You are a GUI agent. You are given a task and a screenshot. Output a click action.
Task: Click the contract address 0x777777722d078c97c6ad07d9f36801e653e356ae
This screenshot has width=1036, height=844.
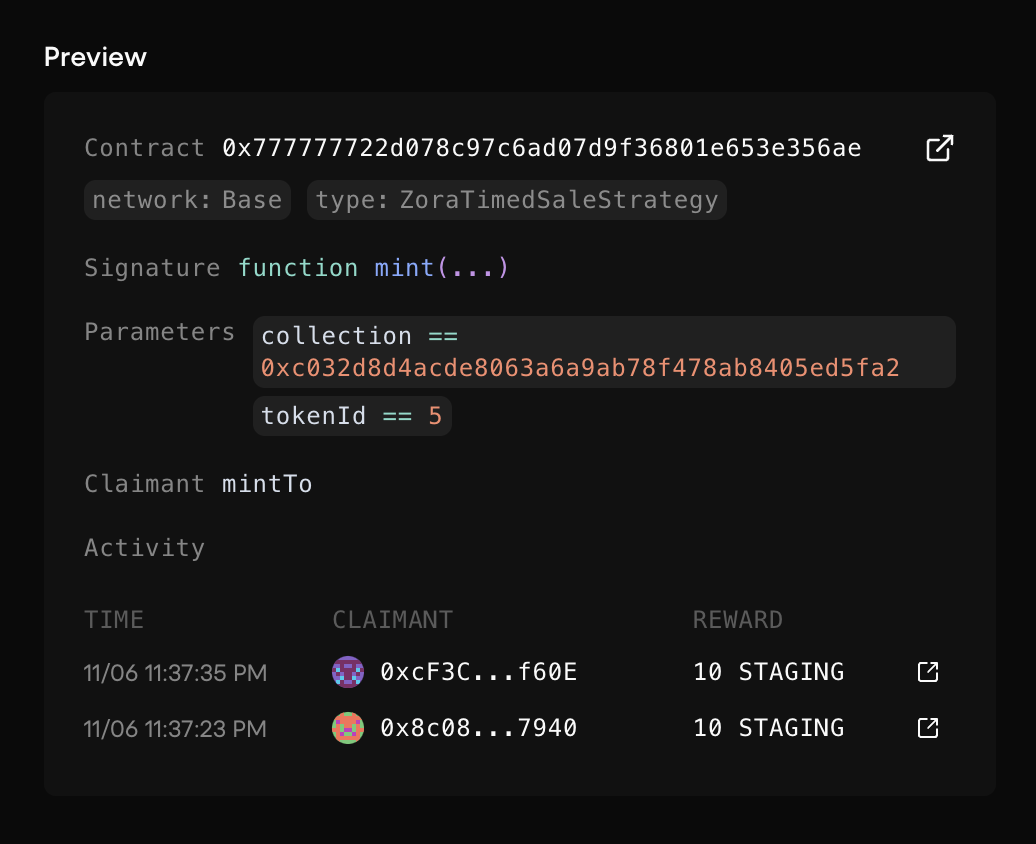[541, 147]
